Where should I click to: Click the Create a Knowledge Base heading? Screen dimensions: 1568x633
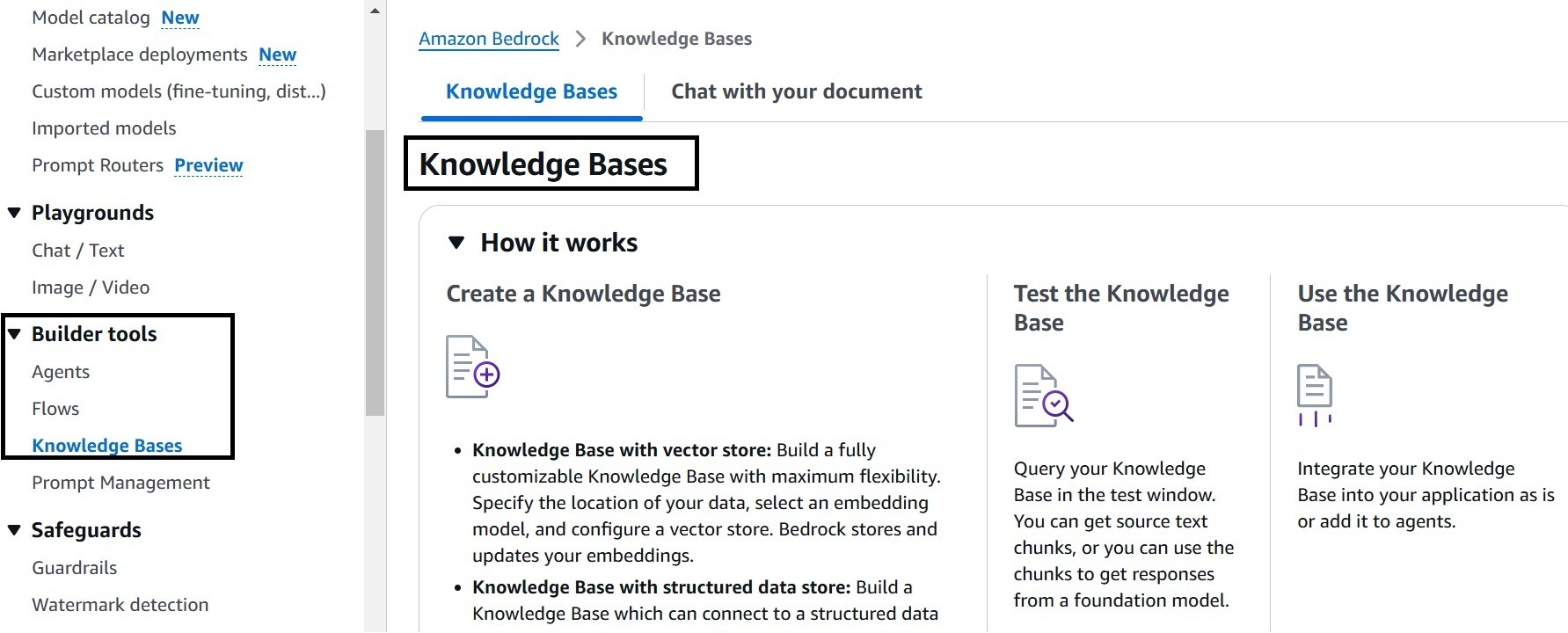pyautogui.click(x=583, y=294)
